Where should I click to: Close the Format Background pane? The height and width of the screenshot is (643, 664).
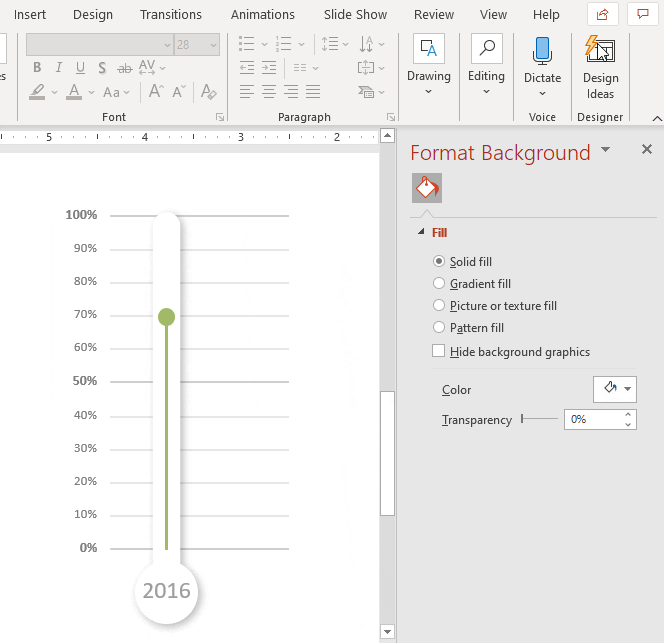tap(647, 149)
